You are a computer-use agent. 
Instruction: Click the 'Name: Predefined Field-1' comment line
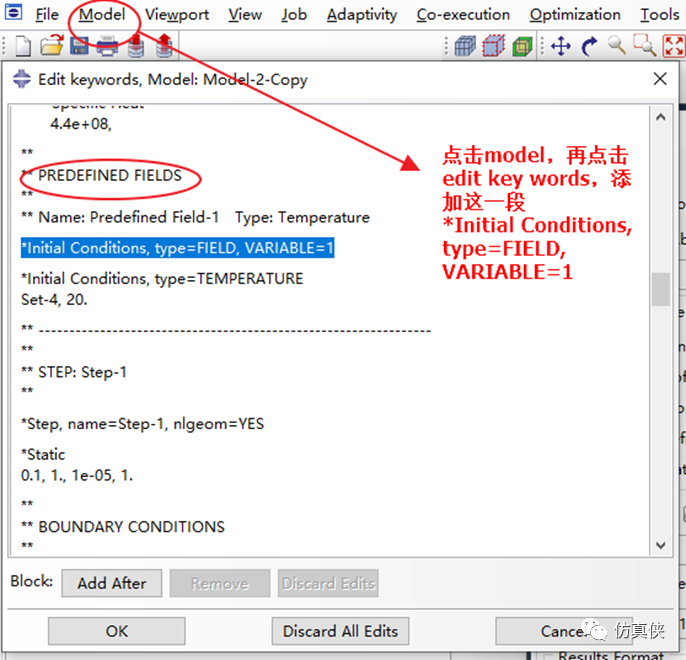click(x=195, y=217)
